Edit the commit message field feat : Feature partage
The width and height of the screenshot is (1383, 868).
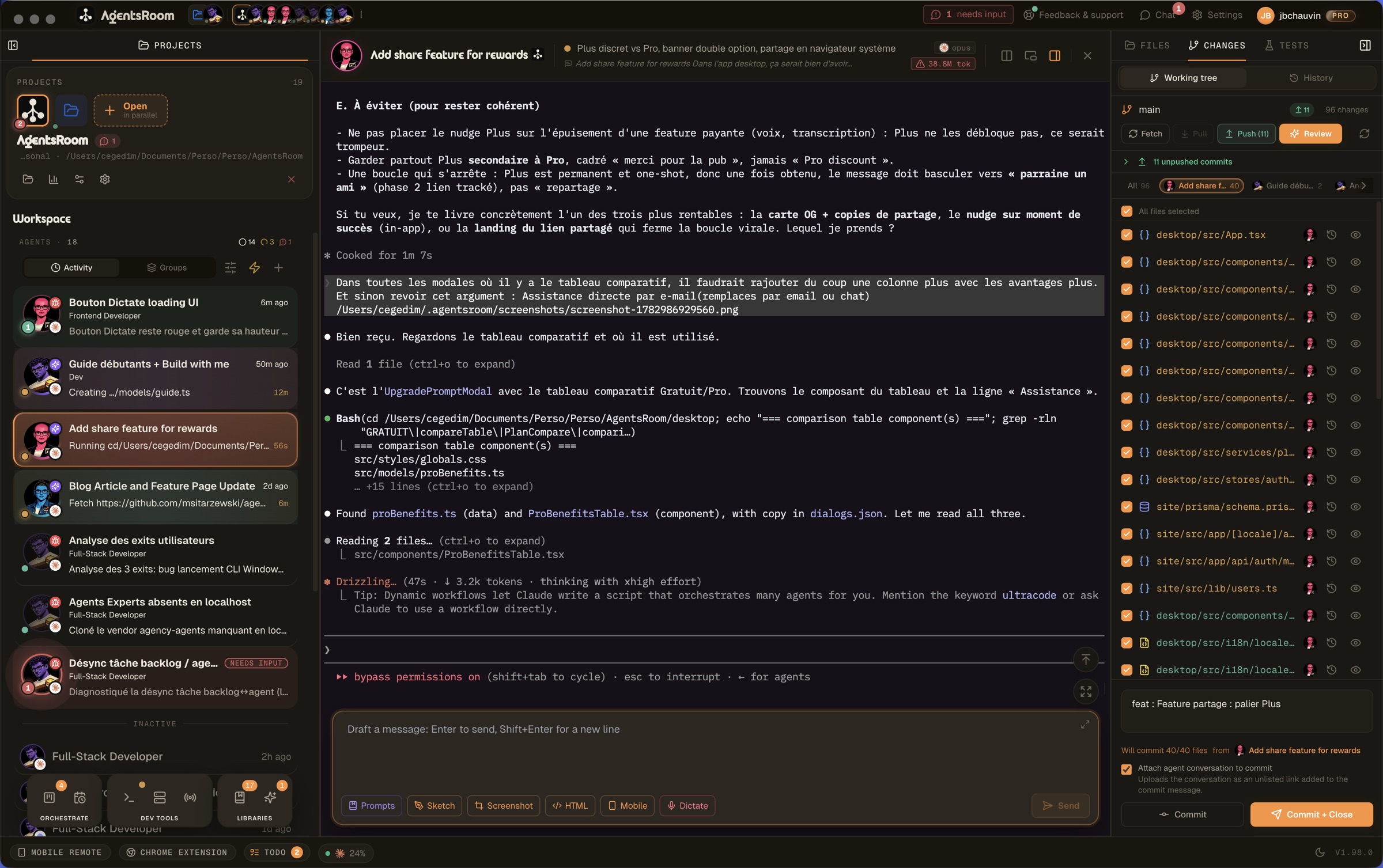1246,712
